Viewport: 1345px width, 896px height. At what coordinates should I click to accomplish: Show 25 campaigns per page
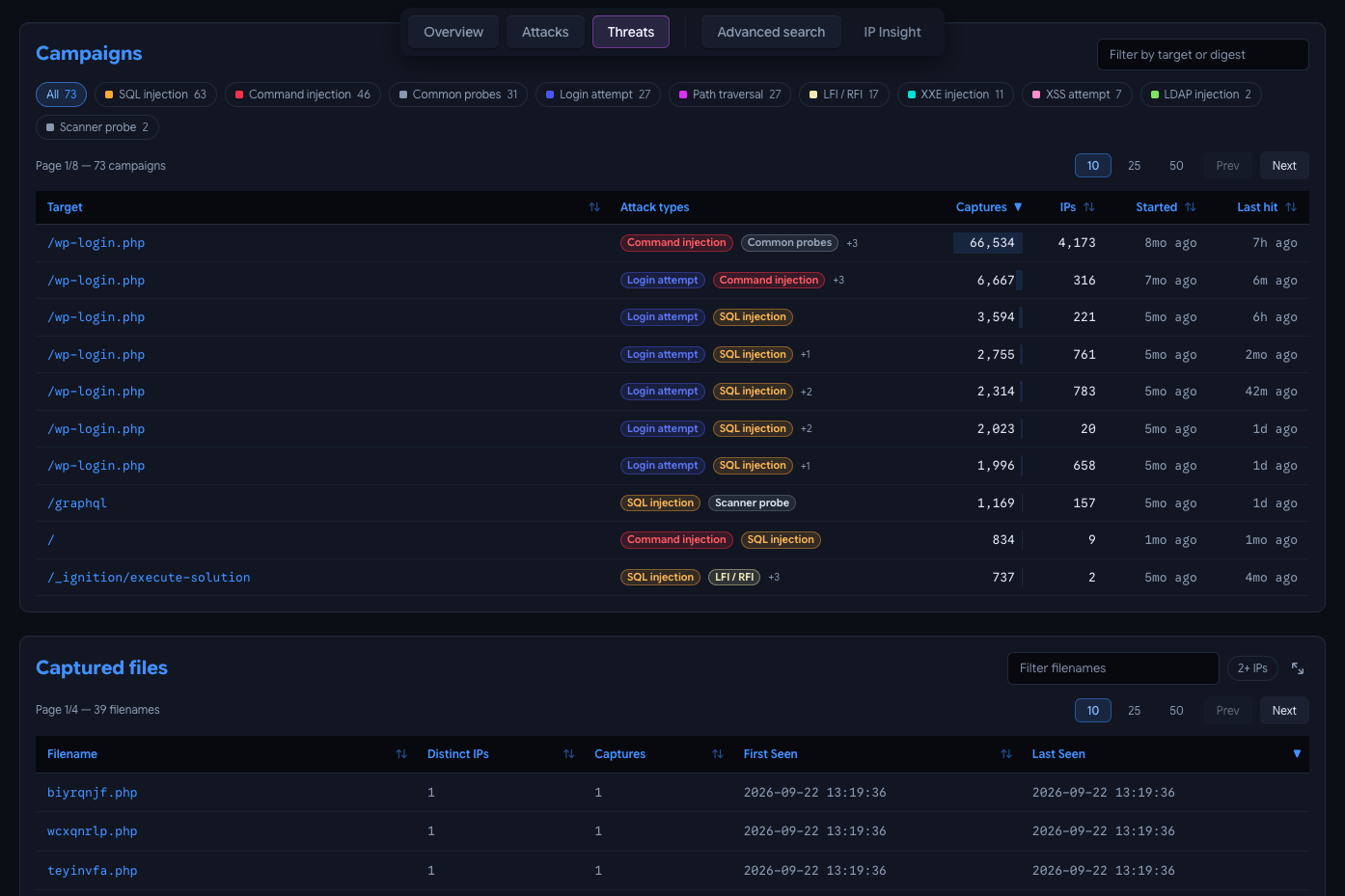tap(1135, 166)
